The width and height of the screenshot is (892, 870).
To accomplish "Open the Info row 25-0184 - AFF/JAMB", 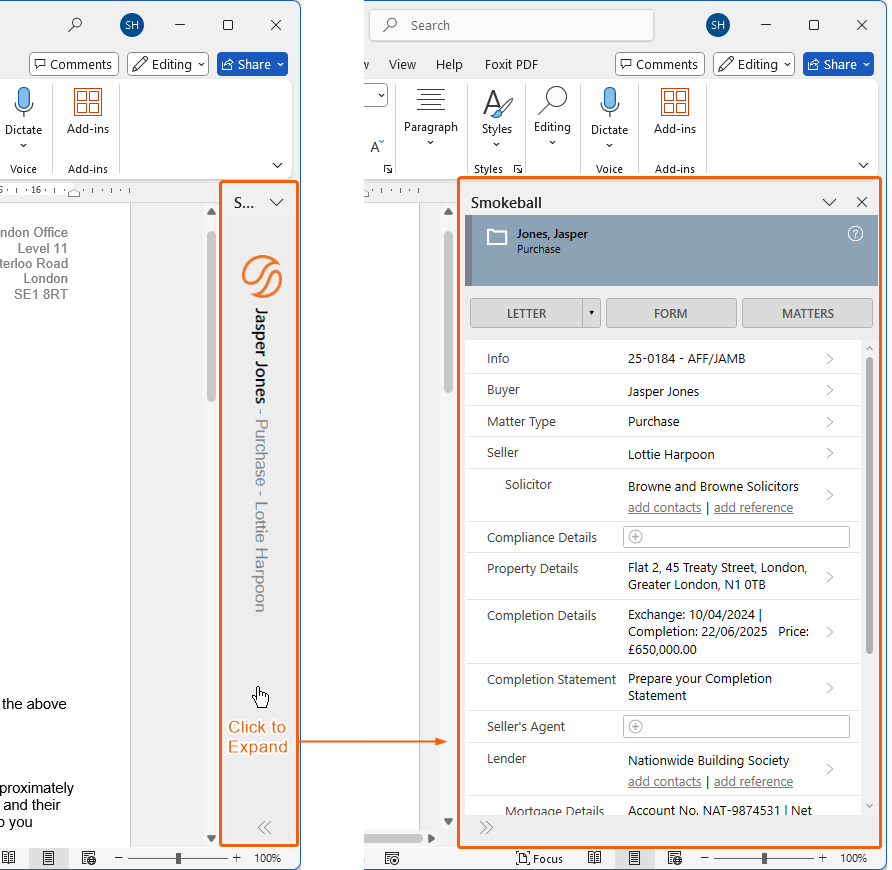I will pos(663,358).
